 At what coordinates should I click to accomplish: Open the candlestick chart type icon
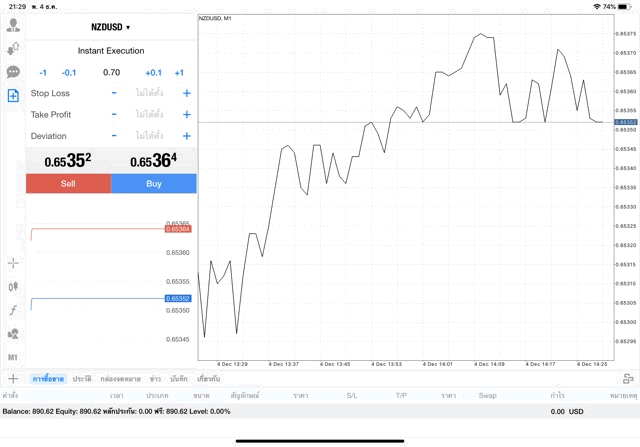tap(13, 287)
